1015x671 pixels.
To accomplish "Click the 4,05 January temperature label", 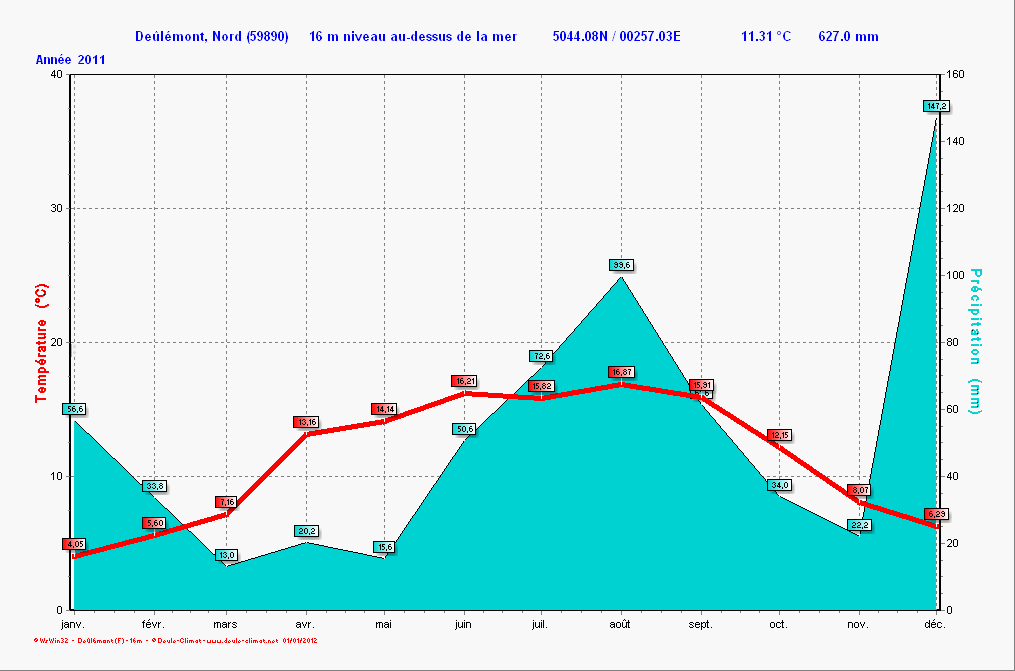I will point(74,544).
